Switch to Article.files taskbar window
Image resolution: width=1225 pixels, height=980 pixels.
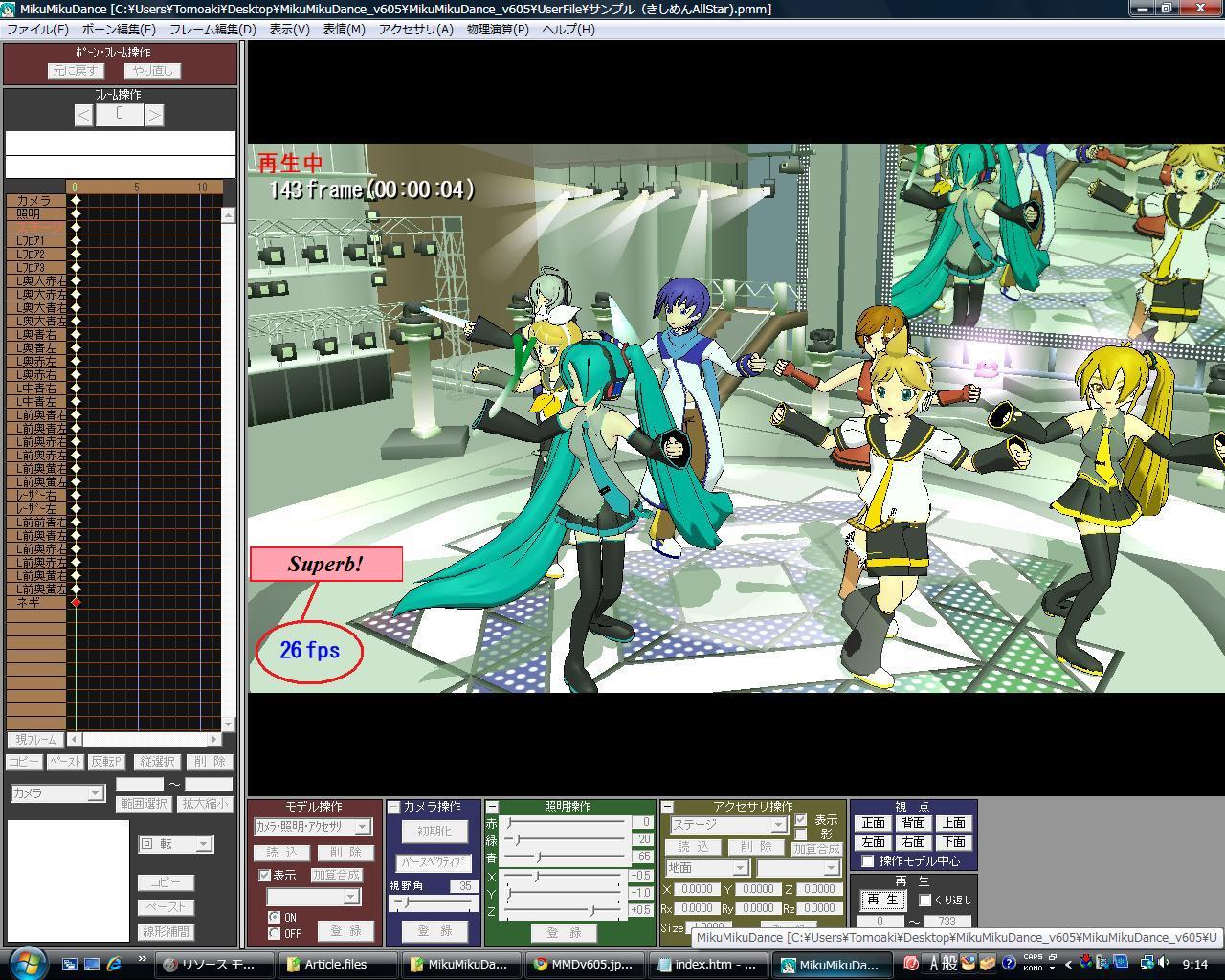coord(339,964)
